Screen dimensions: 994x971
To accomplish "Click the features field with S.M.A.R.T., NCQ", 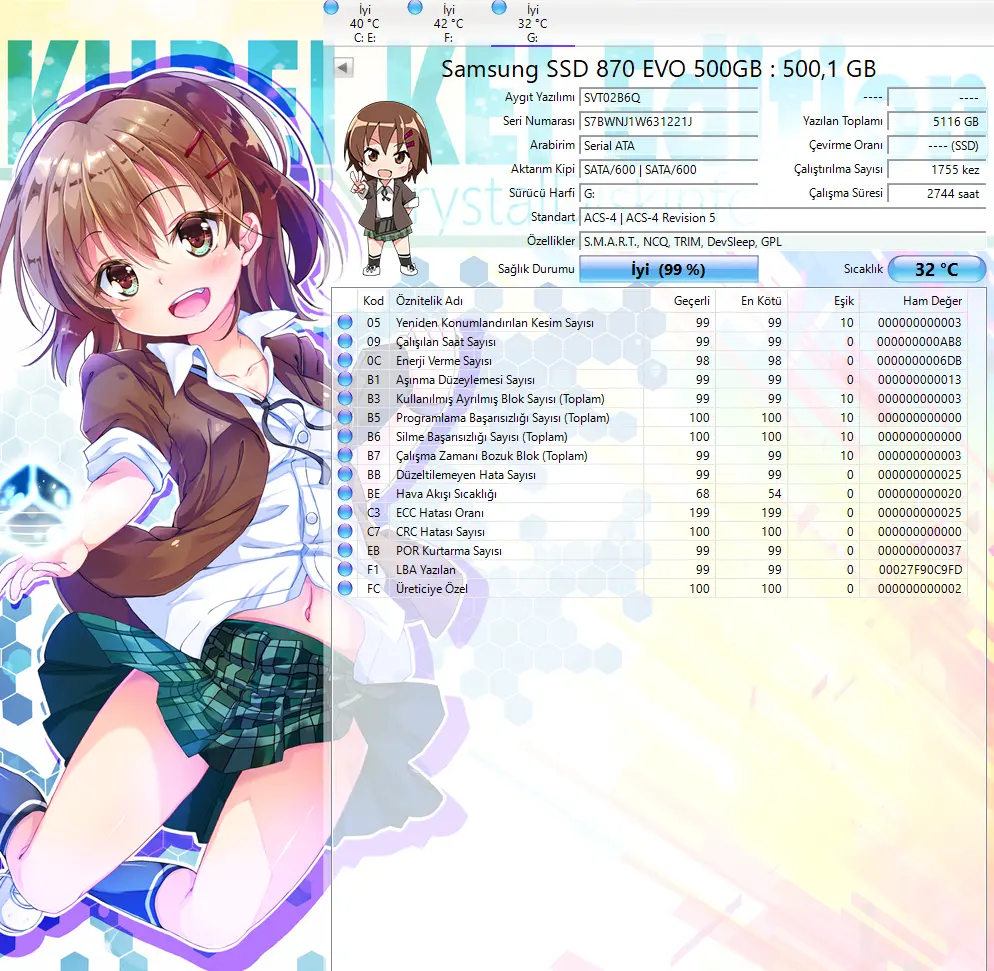I will point(782,241).
